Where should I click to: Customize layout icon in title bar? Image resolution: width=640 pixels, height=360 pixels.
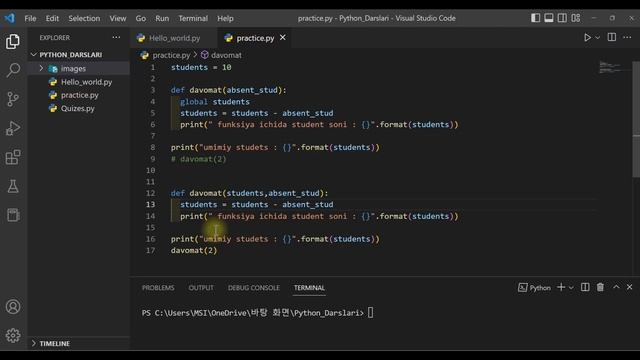click(576, 18)
